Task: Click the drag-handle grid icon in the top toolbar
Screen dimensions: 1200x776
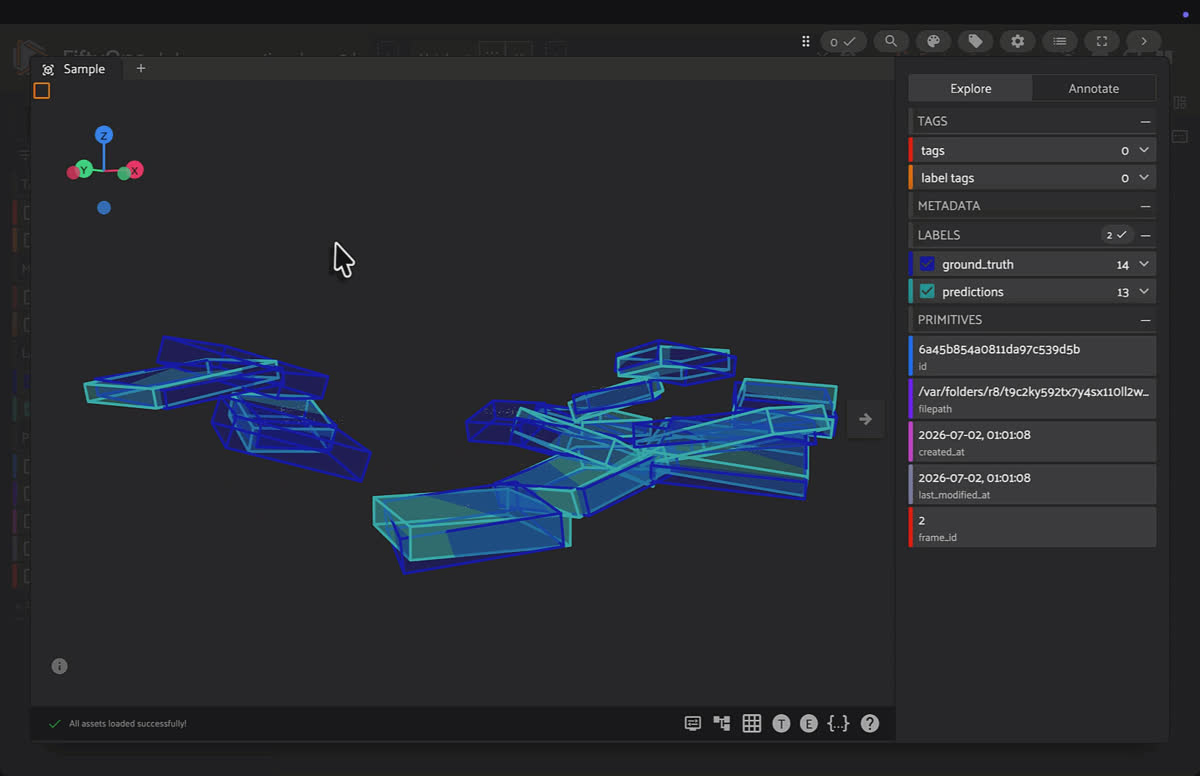Action: (x=806, y=41)
